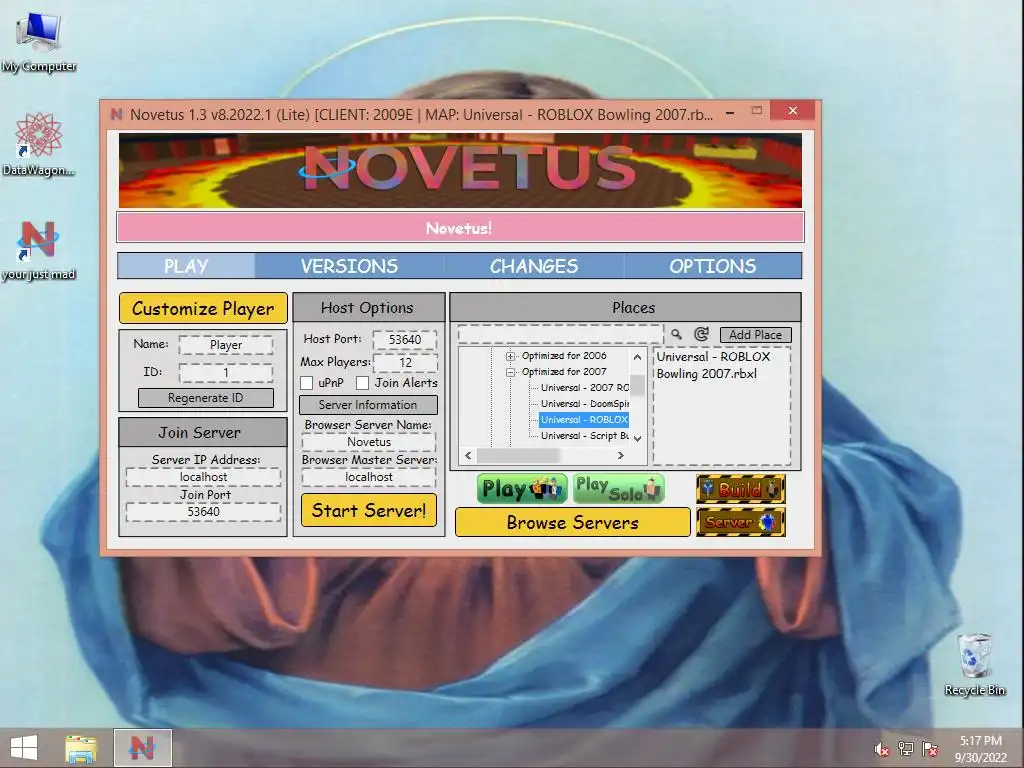
Task: Select 'Universal - DoomSpir' tree item
Action: click(584, 404)
